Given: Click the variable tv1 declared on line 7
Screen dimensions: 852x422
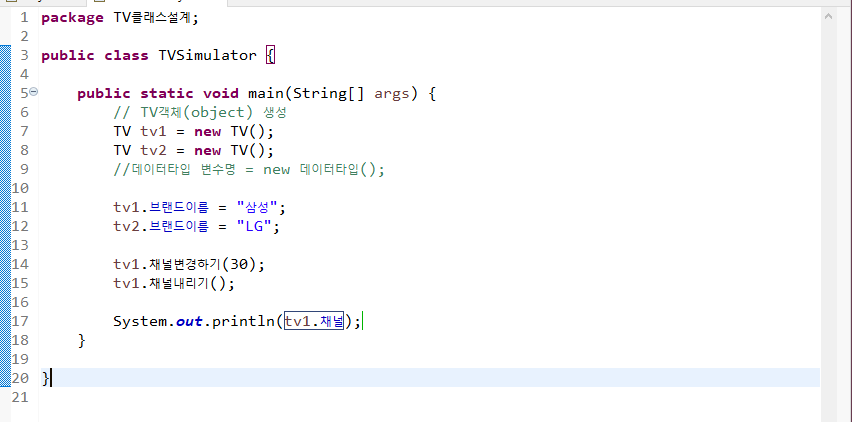Looking at the screenshot, I should (x=153, y=131).
